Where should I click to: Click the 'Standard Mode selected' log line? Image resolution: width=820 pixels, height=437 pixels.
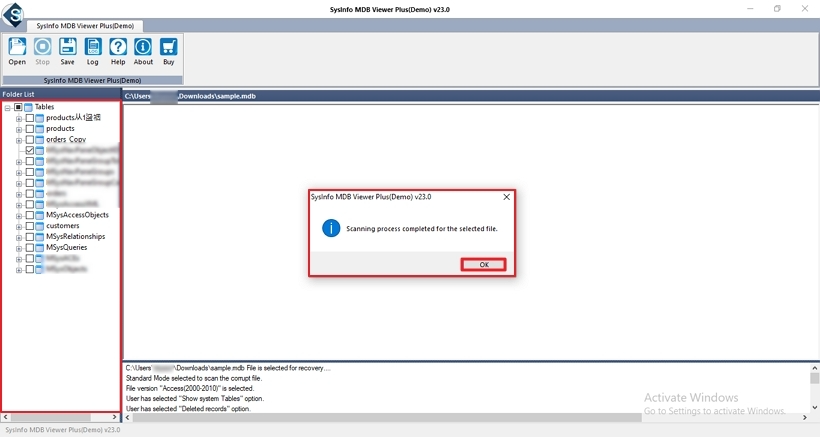click(x=194, y=378)
